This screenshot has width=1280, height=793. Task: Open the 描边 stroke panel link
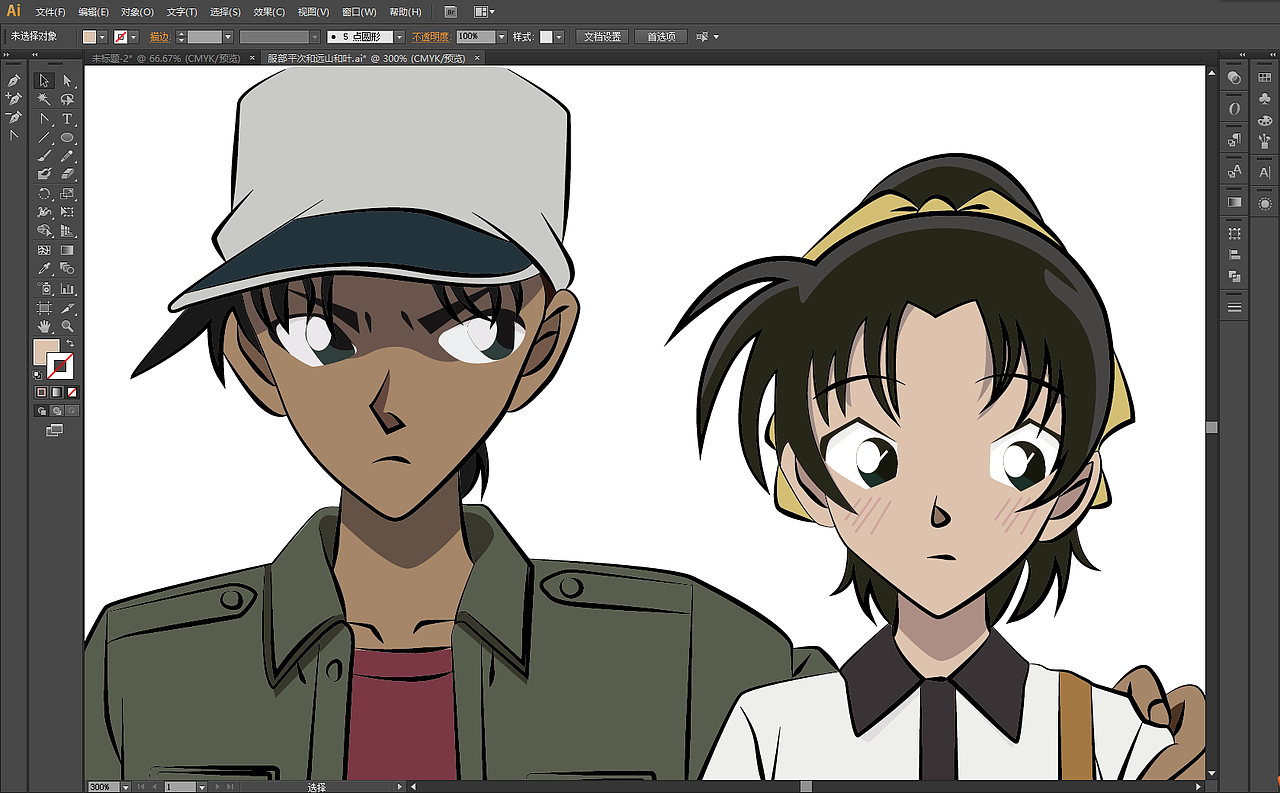(160, 37)
